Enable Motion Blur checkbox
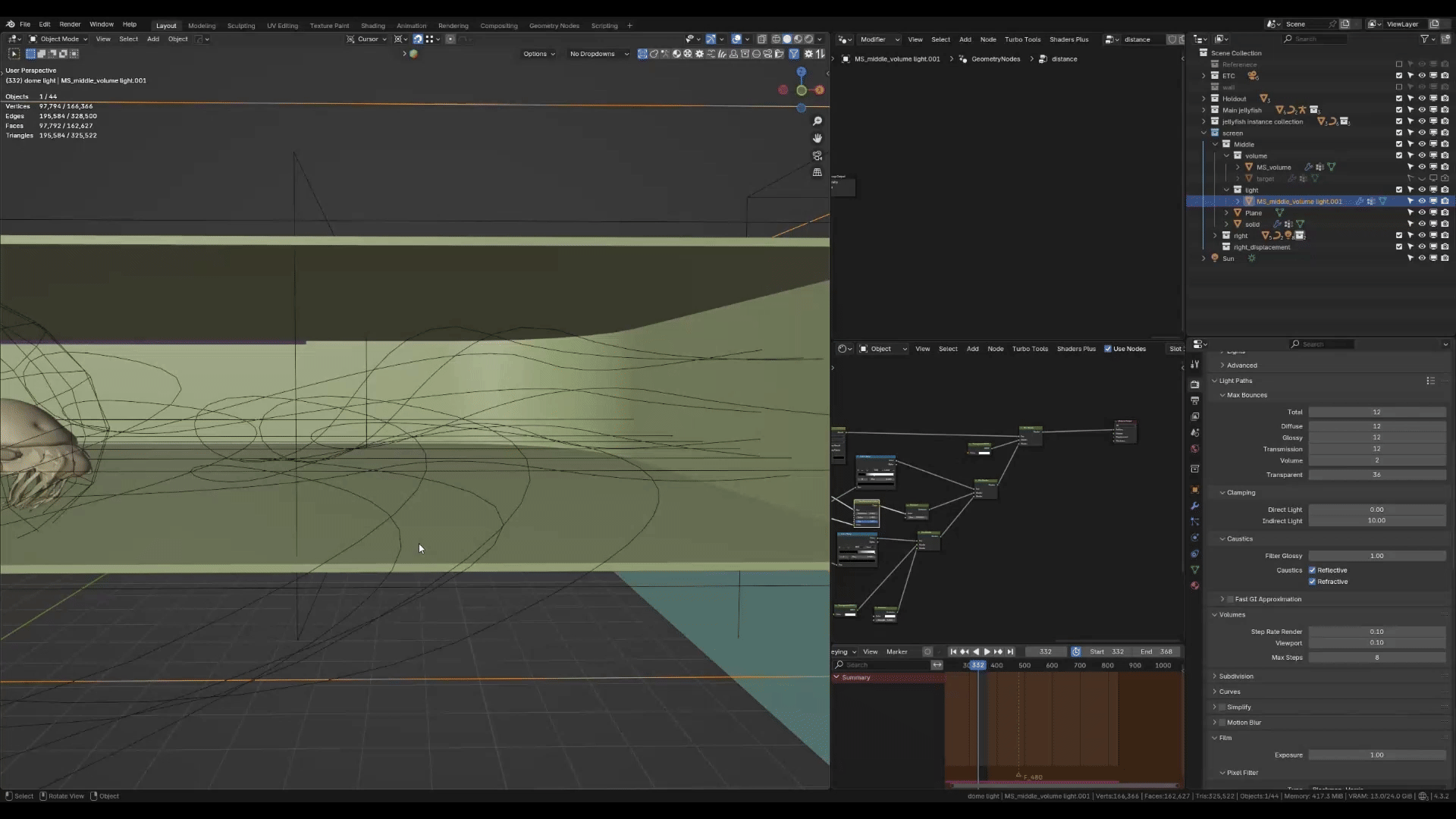Screen dimensions: 1456x819 [1222, 723]
